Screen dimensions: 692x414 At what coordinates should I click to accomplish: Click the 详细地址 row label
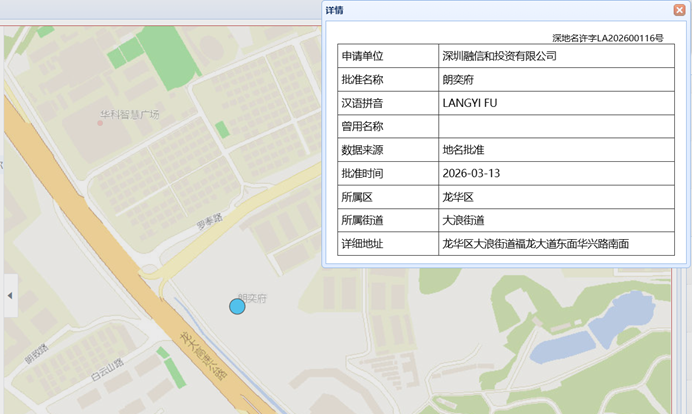362,244
